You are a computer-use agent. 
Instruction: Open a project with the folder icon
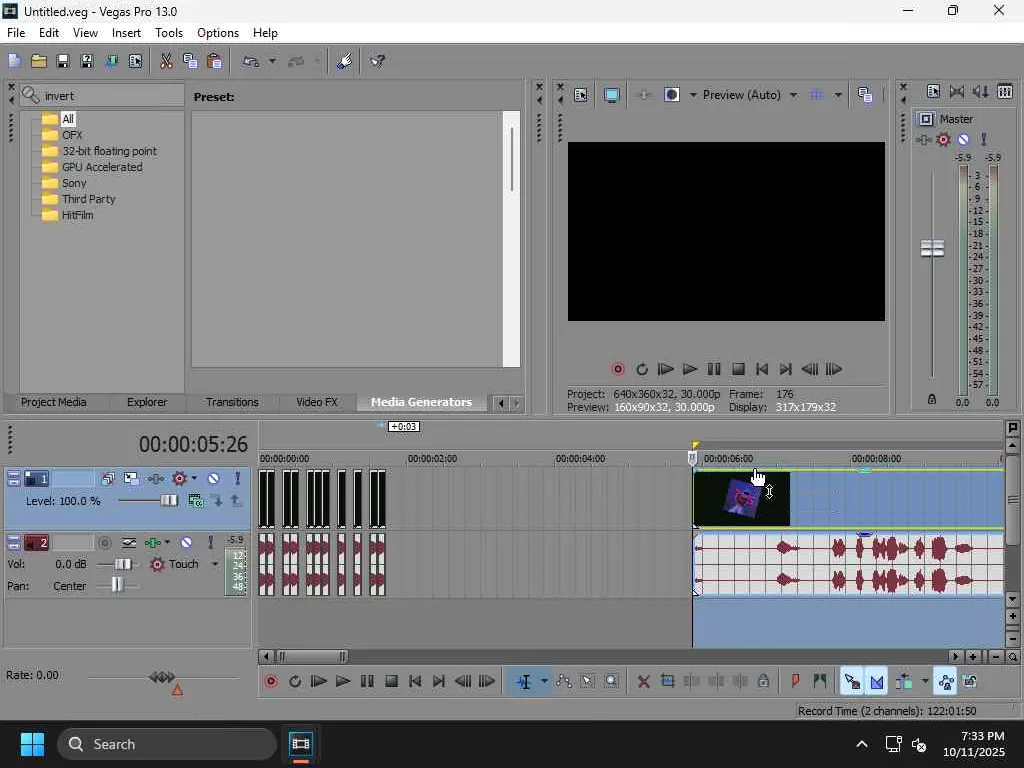pos(39,61)
